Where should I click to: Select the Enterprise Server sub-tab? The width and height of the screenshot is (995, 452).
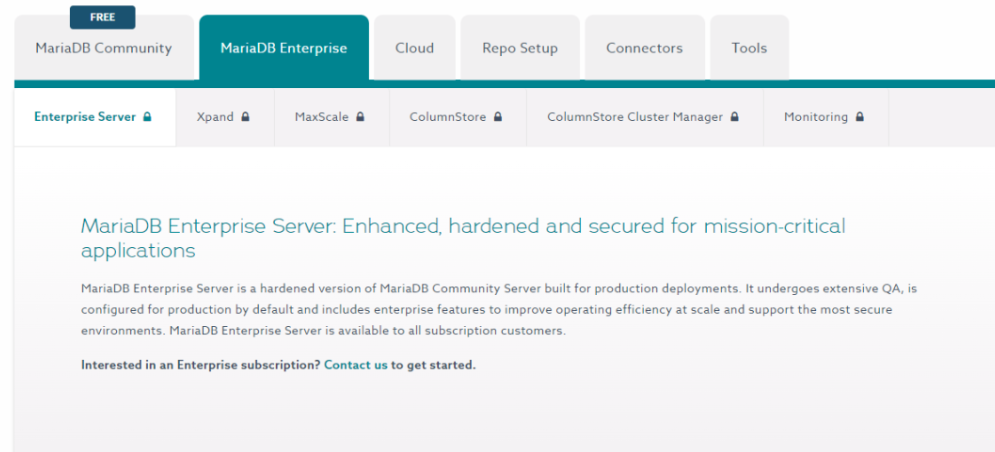pyautogui.click(x=95, y=117)
